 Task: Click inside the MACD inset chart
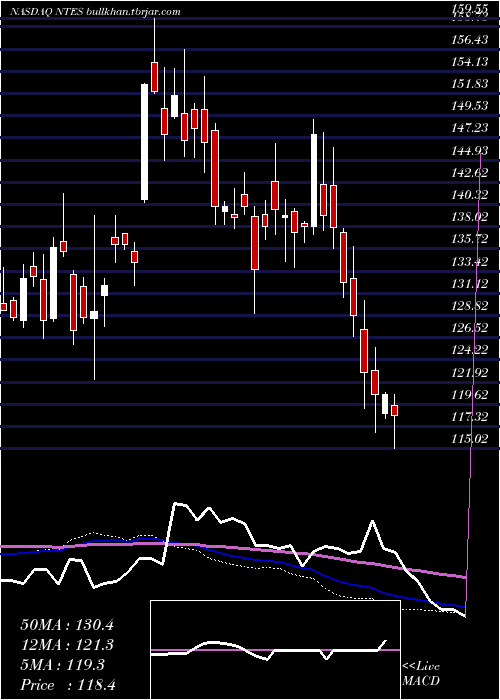coord(275,650)
